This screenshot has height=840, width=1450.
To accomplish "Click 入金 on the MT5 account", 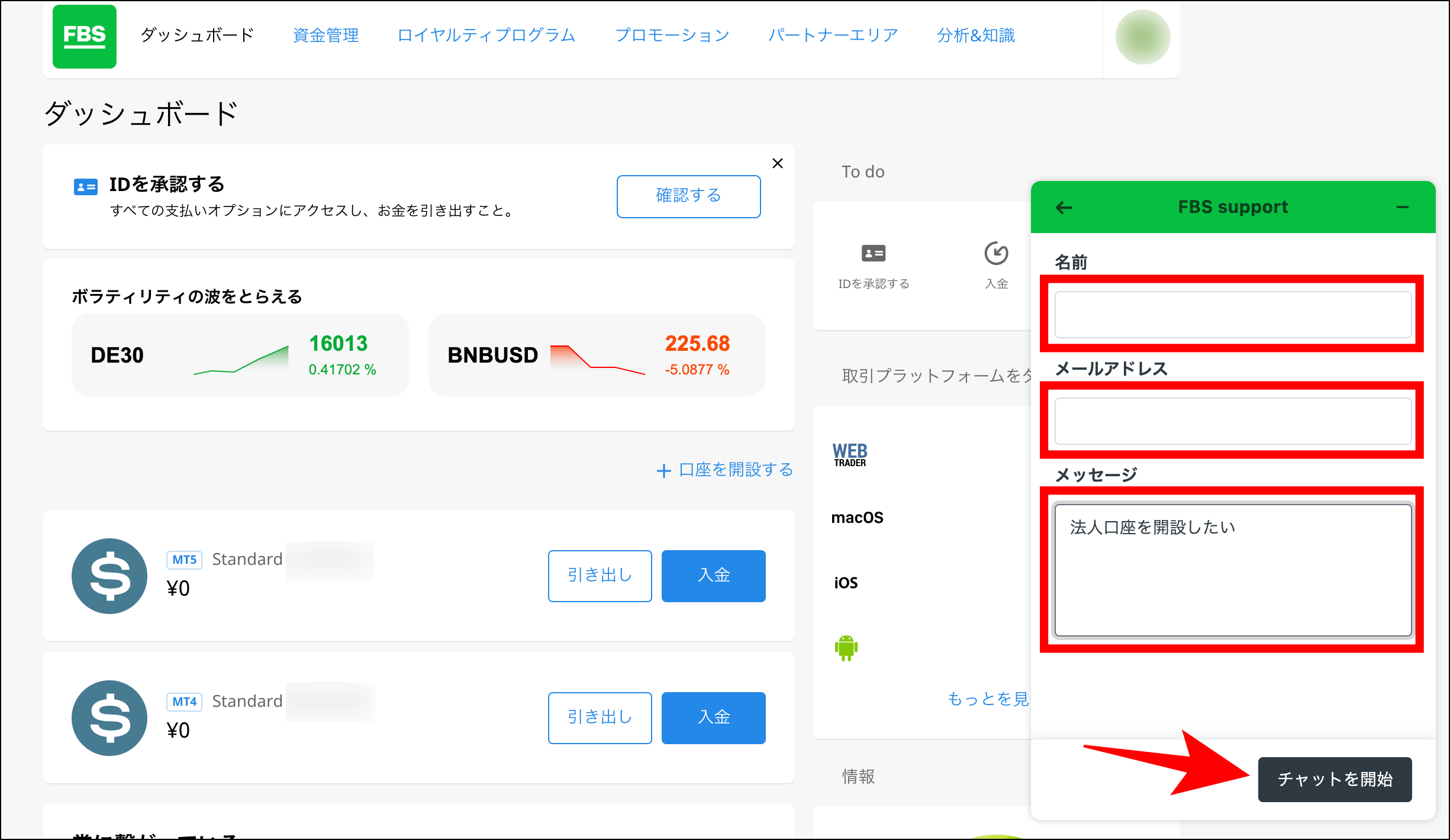I will pos(714,576).
